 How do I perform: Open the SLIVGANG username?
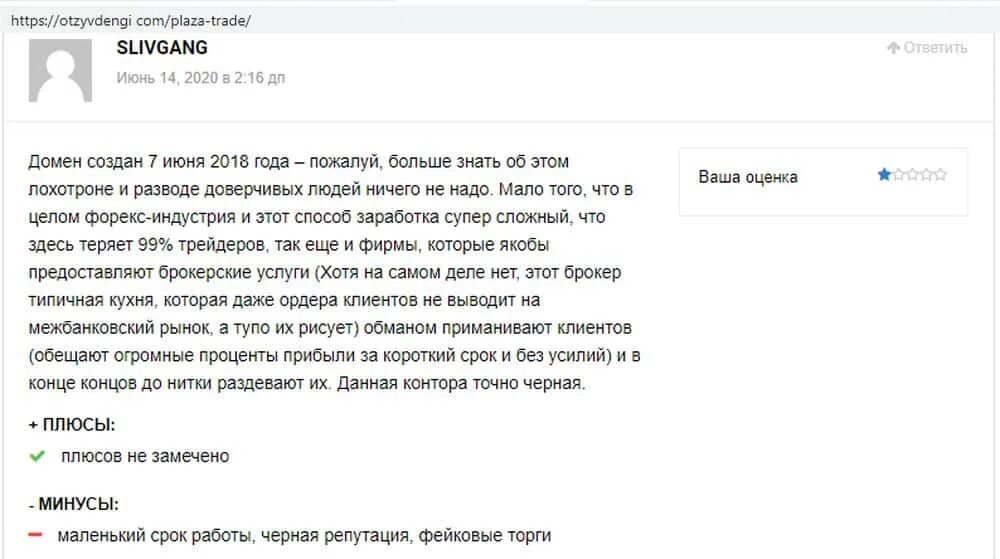[x=162, y=48]
